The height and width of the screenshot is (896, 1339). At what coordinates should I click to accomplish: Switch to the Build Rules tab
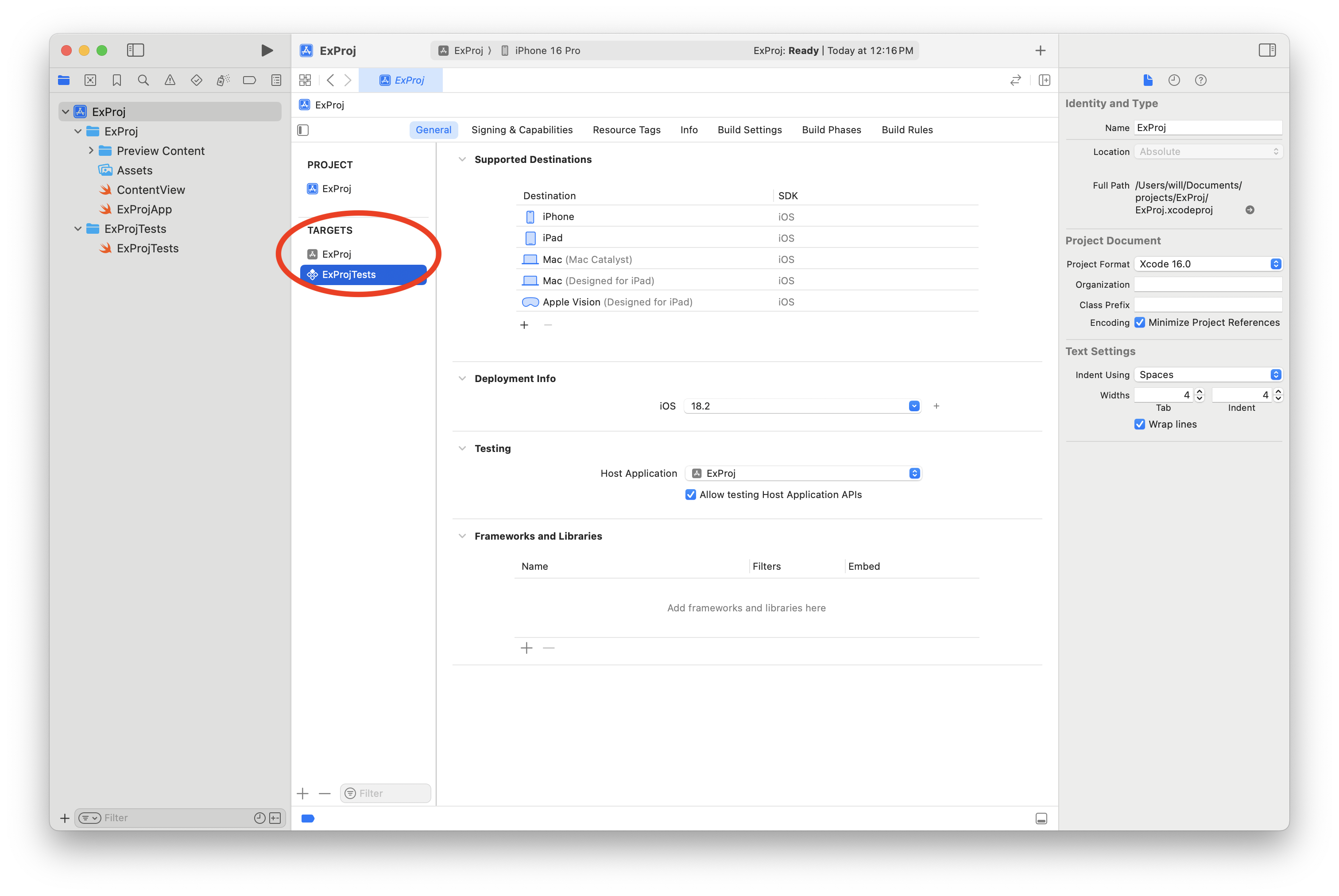(x=907, y=130)
